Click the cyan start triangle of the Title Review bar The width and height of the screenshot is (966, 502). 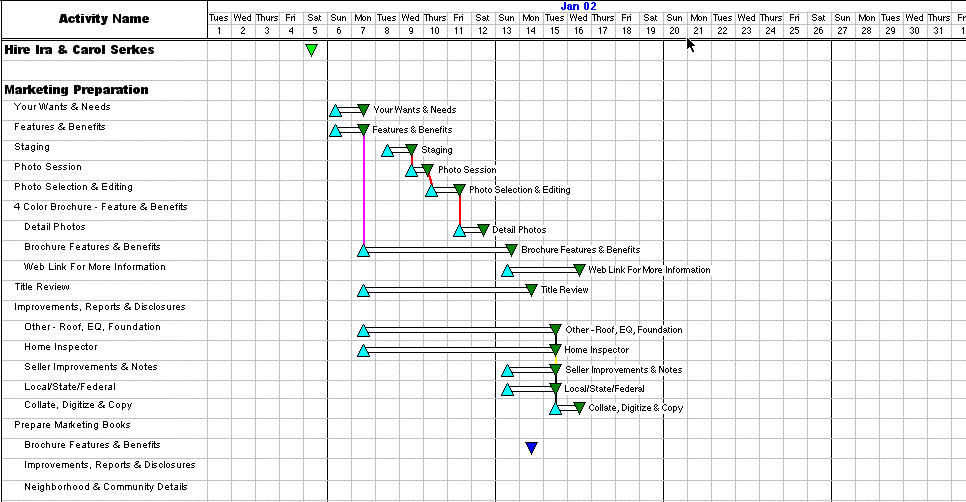[364, 291]
